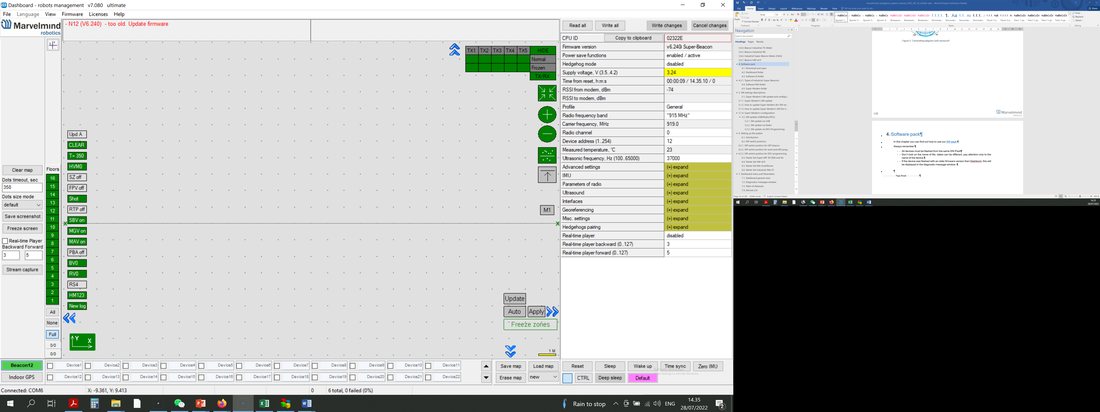Toggle the RTP off button
Viewport: 1100px width, 412px height.
click(76, 209)
